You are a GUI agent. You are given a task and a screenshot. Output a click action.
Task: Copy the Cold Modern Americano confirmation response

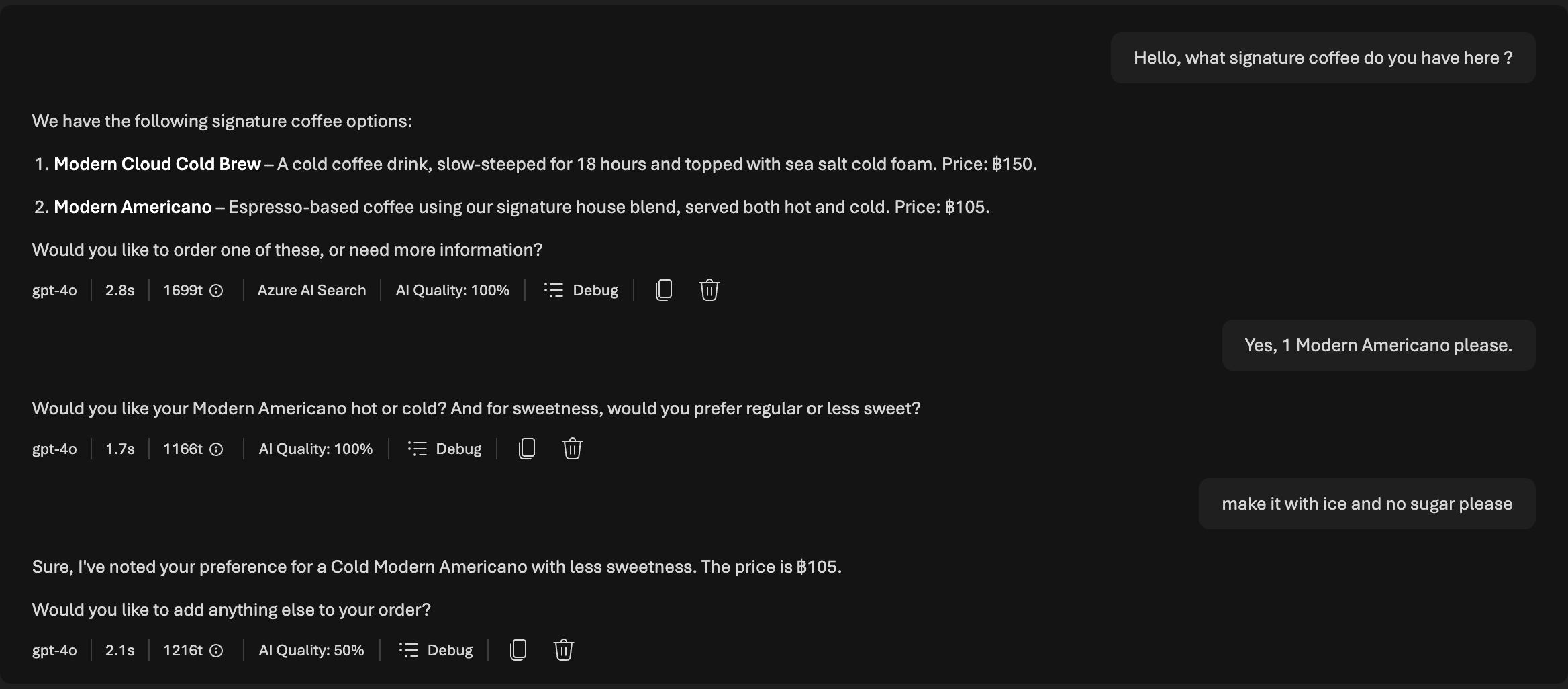(x=518, y=650)
